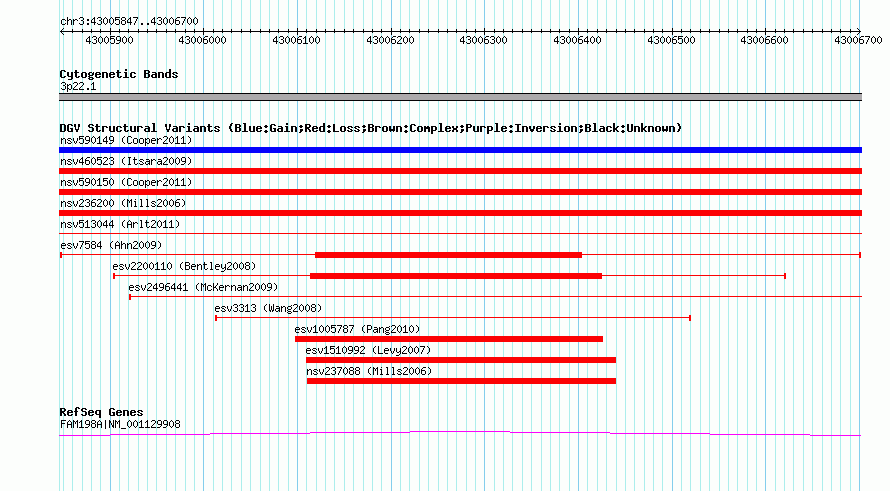Click the esv1510992 (Levy2007) label
The image size is (890, 491).
pyautogui.click(x=368, y=350)
